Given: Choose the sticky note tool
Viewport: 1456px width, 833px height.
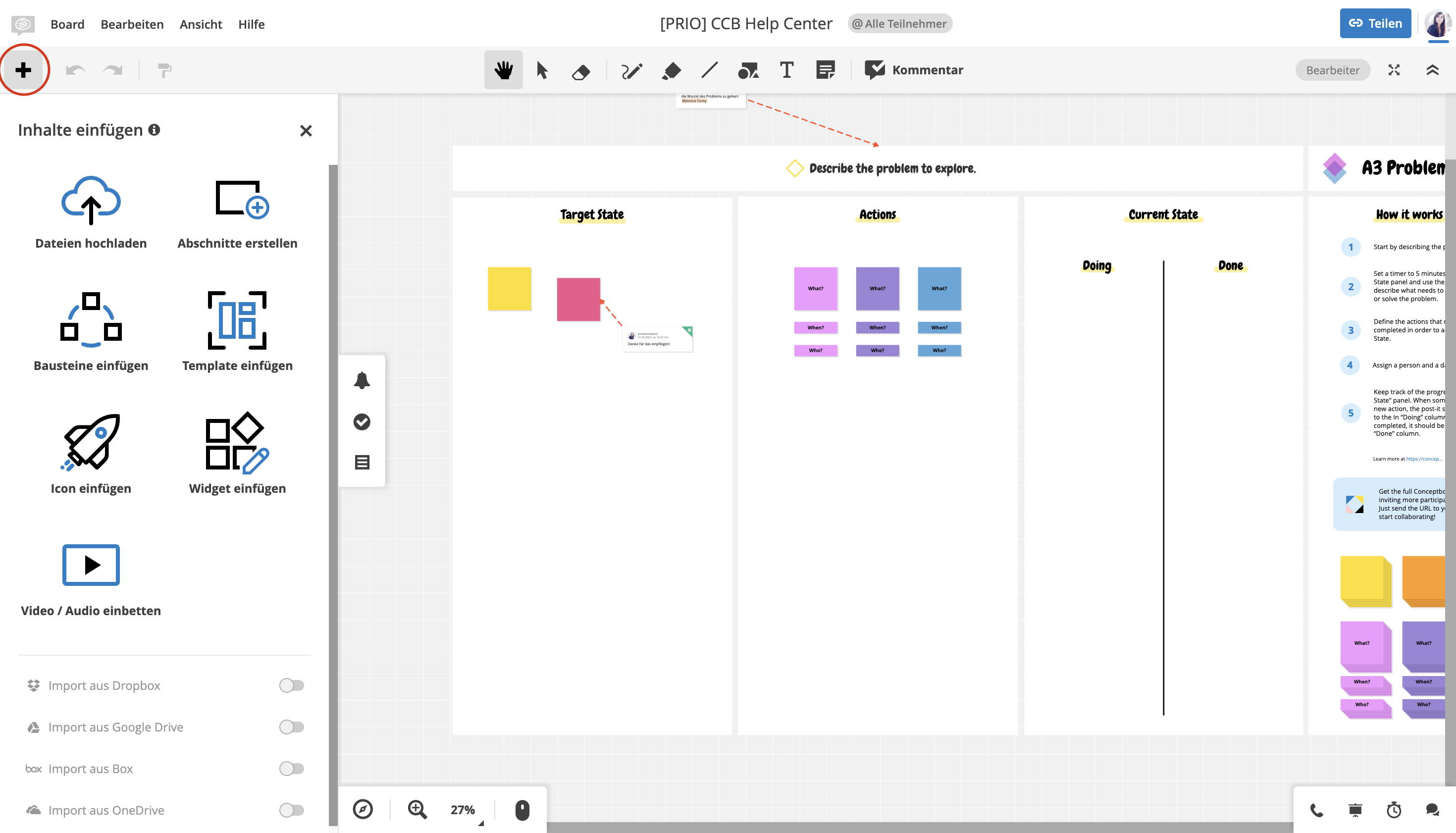Looking at the screenshot, I should point(826,70).
